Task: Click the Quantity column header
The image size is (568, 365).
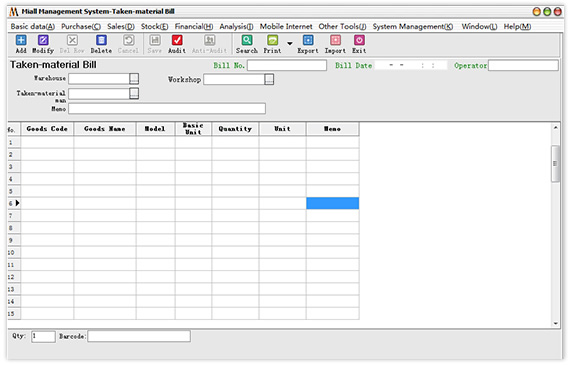Action: pyautogui.click(x=235, y=129)
